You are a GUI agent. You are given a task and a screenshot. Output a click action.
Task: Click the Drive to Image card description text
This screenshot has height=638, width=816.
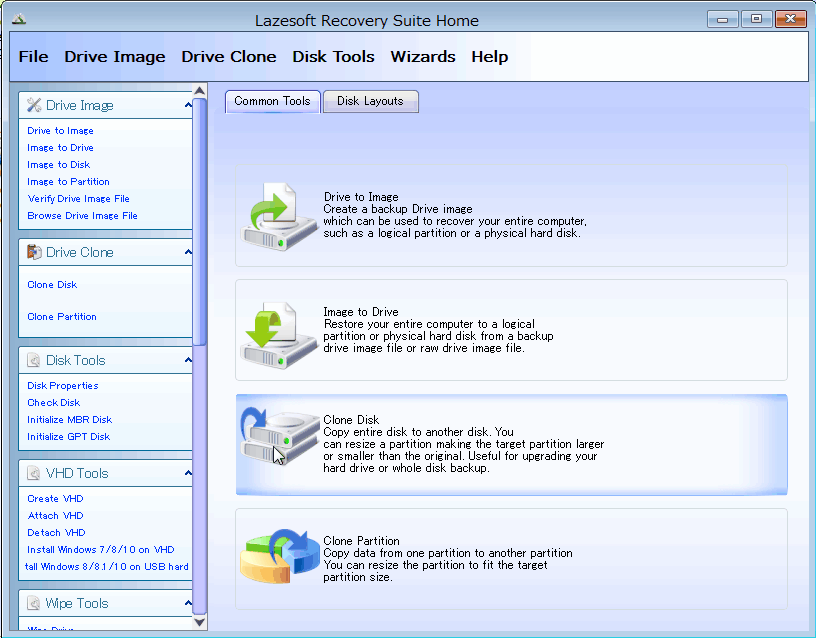tap(455, 215)
